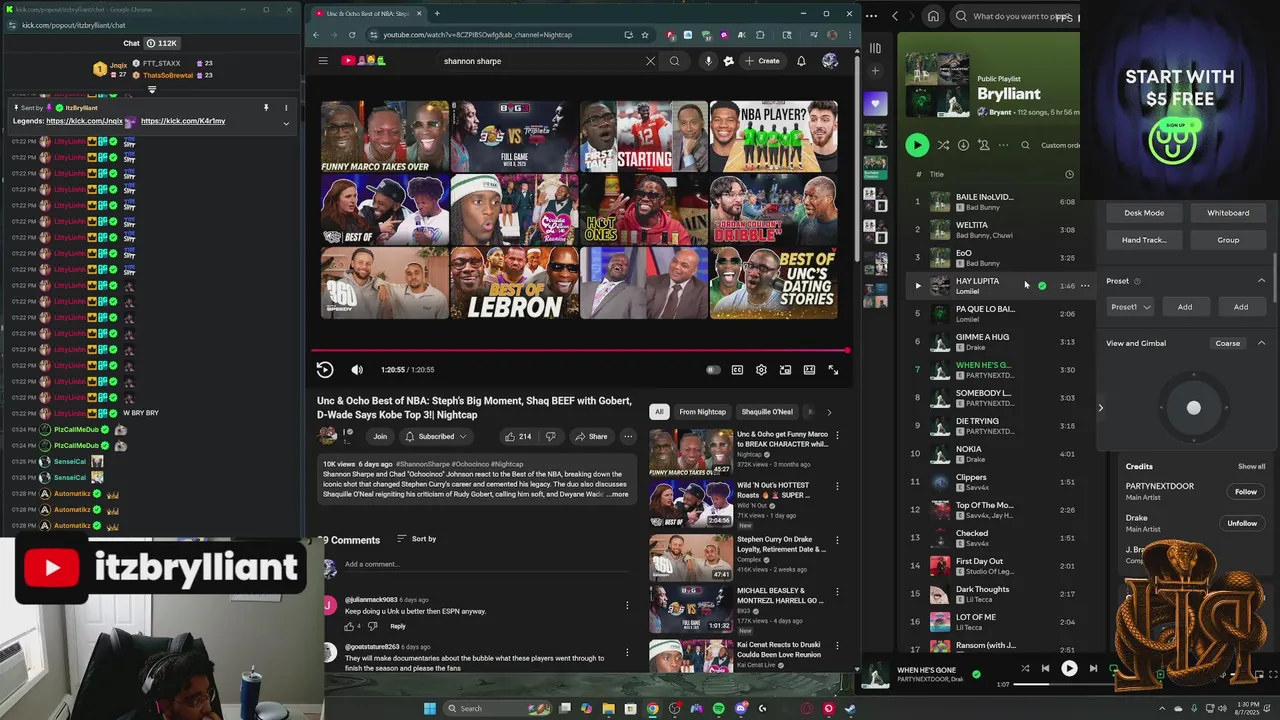The width and height of the screenshot is (1280, 720).
Task: Replay the YouTube video
Action: pyautogui.click(x=325, y=370)
